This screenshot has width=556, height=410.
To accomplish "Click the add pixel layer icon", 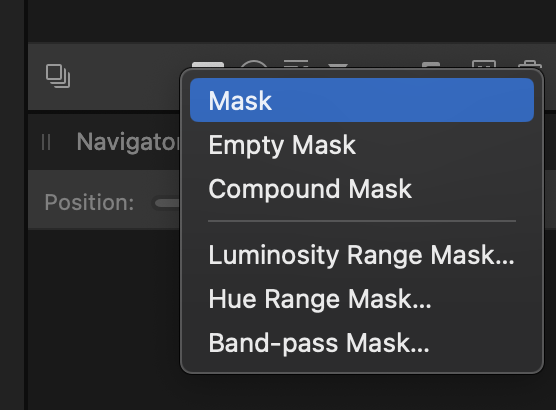I will tap(484, 65).
